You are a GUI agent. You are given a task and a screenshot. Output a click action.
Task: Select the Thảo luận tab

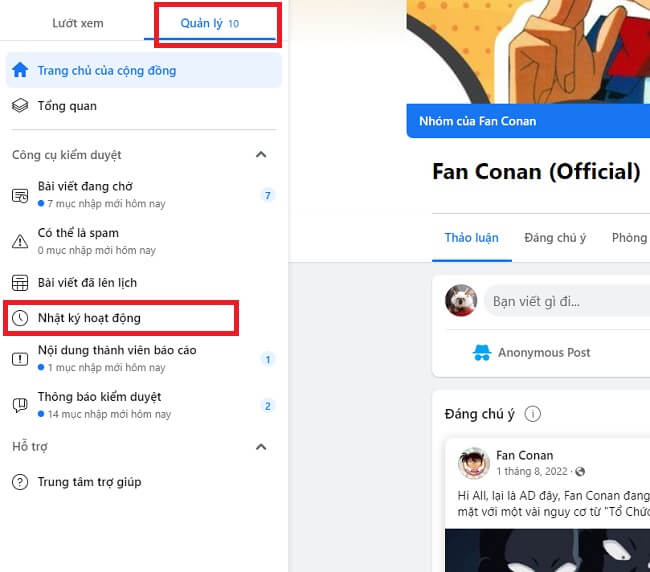tap(471, 238)
